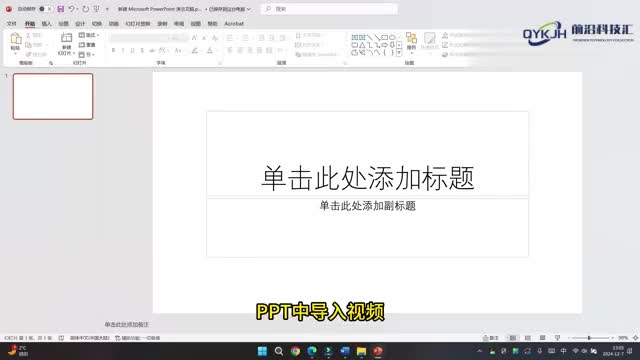
Task: Click the Format Painter brush icon
Action: [29, 54]
